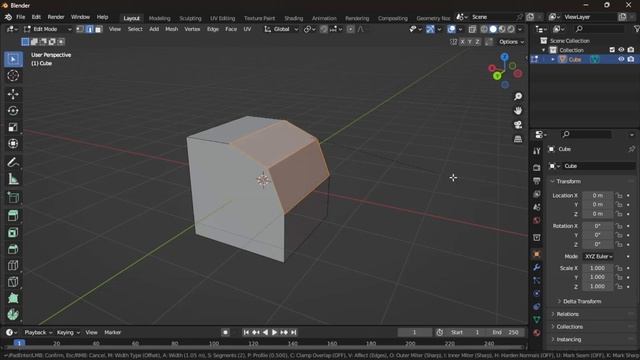Select the Annotate tool
This screenshot has width=640, height=360.
tap(13, 162)
